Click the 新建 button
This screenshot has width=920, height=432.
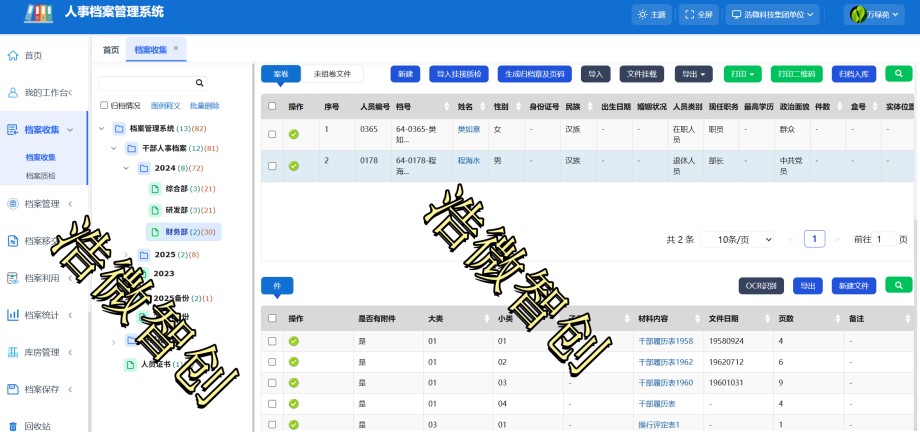pyautogui.click(x=405, y=74)
